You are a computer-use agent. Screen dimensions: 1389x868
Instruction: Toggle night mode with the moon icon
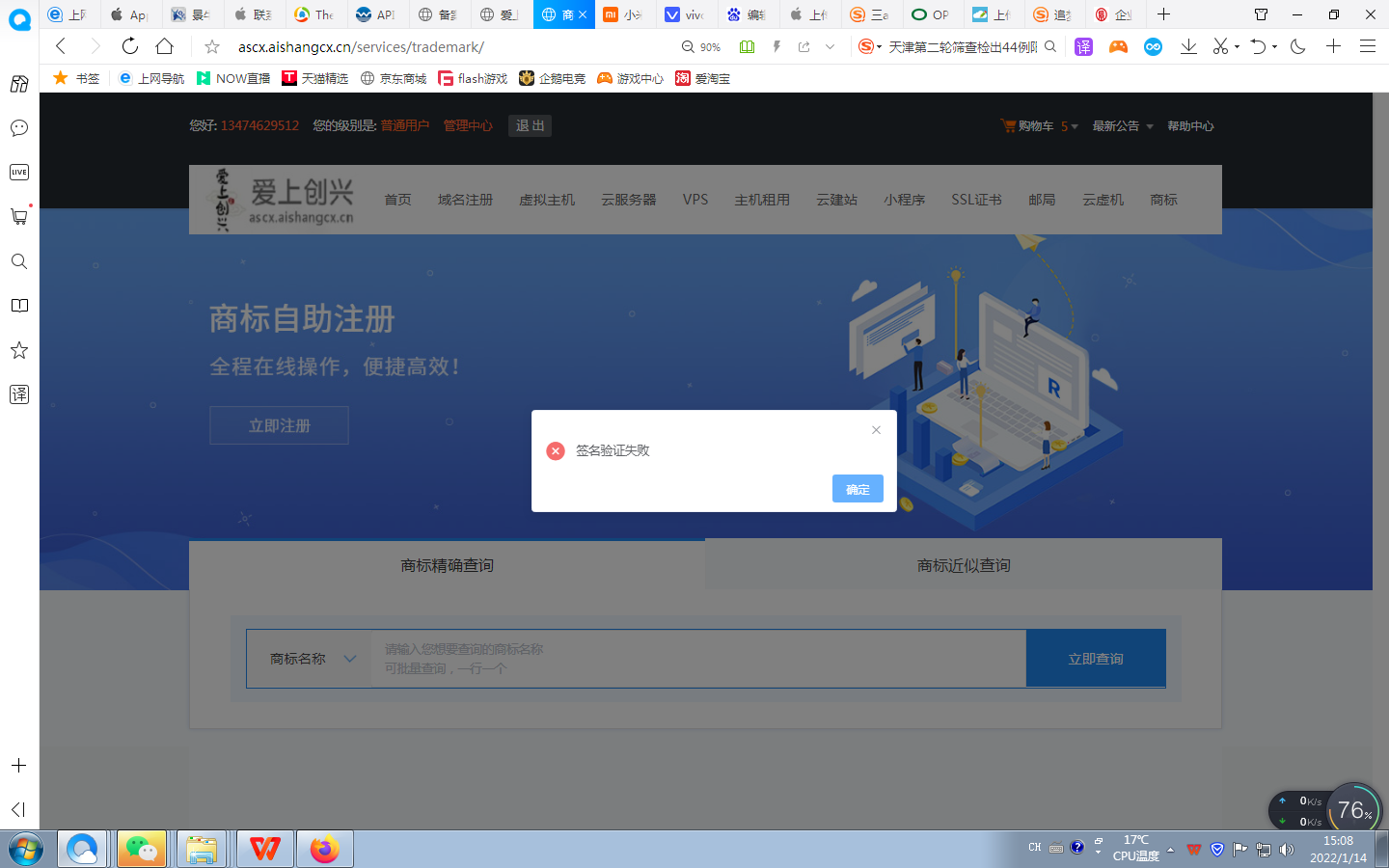point(1297,45)
